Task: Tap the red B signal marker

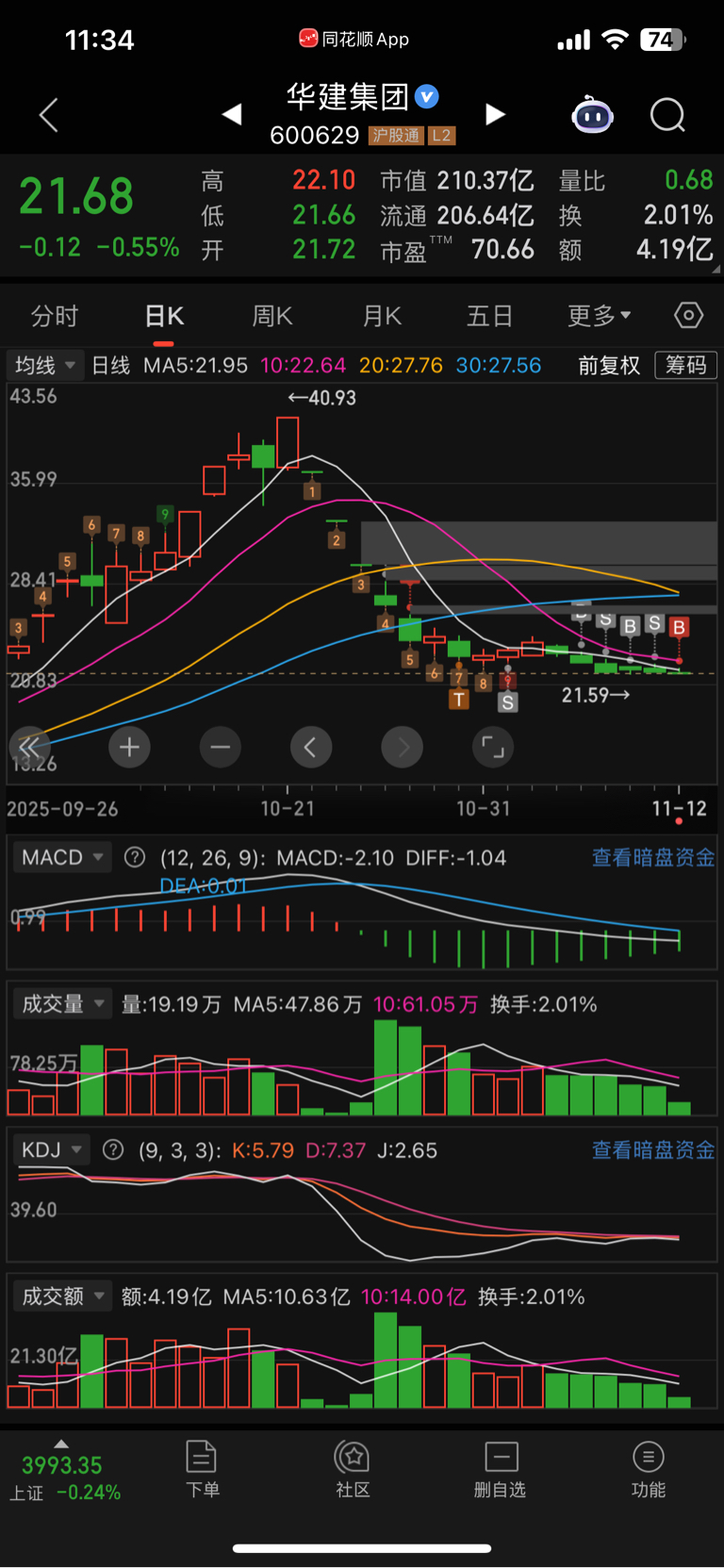Action: pos(679,627)
